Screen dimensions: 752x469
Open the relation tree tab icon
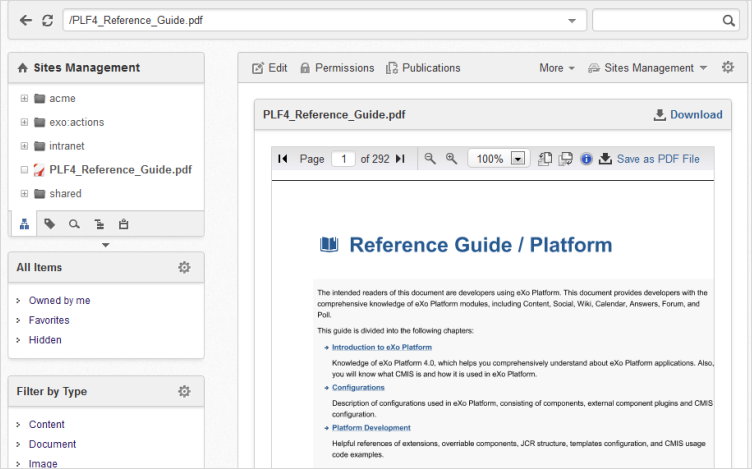tap(99, 224)
